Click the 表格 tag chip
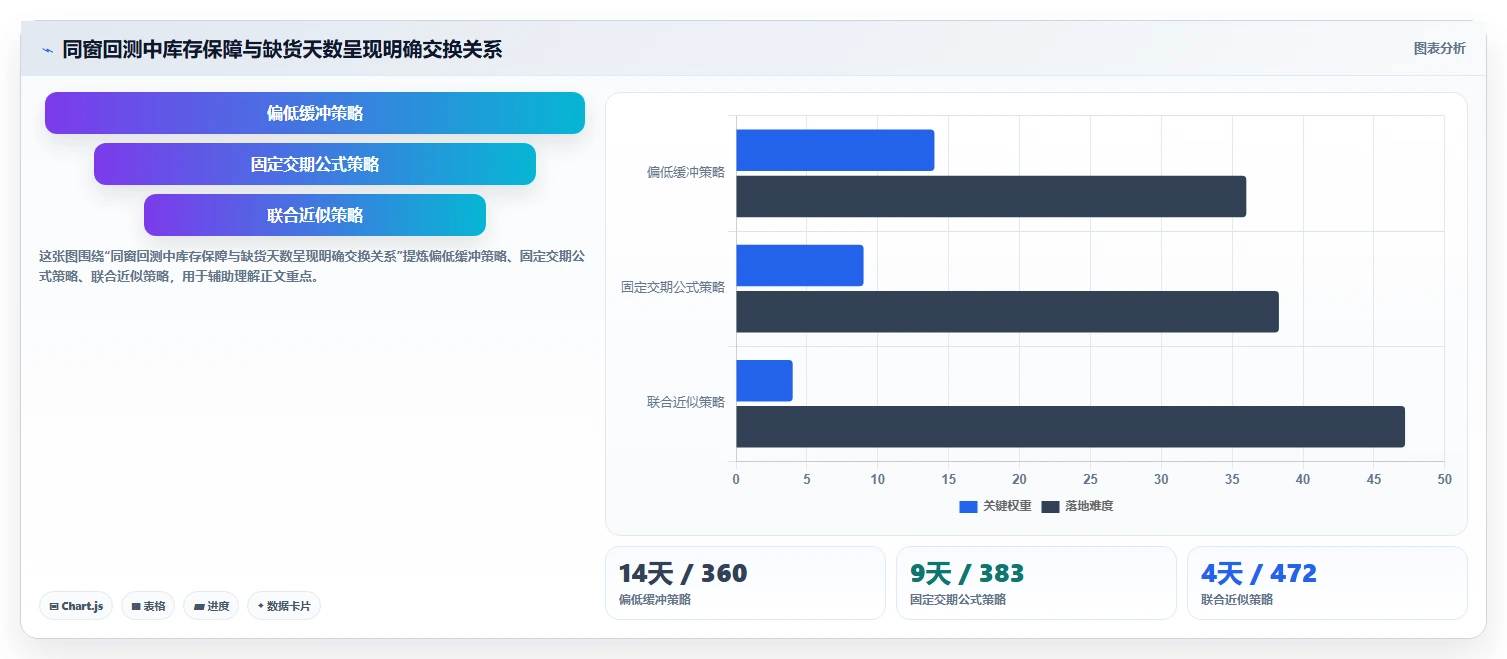Screen dimensions: 1507x659 point(148,606)
